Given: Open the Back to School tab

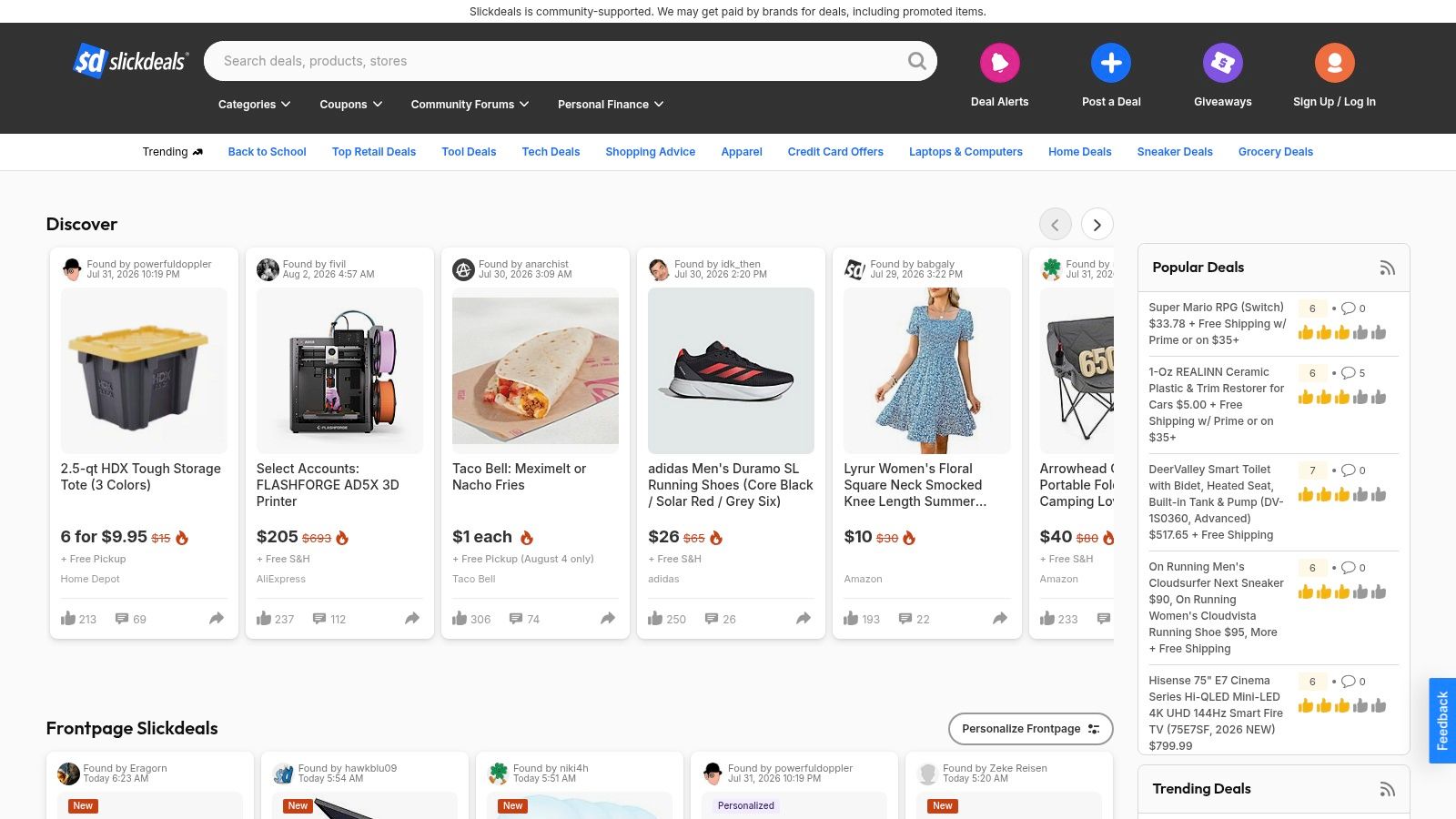Looking at the screenshot, I should click(267, 152).
